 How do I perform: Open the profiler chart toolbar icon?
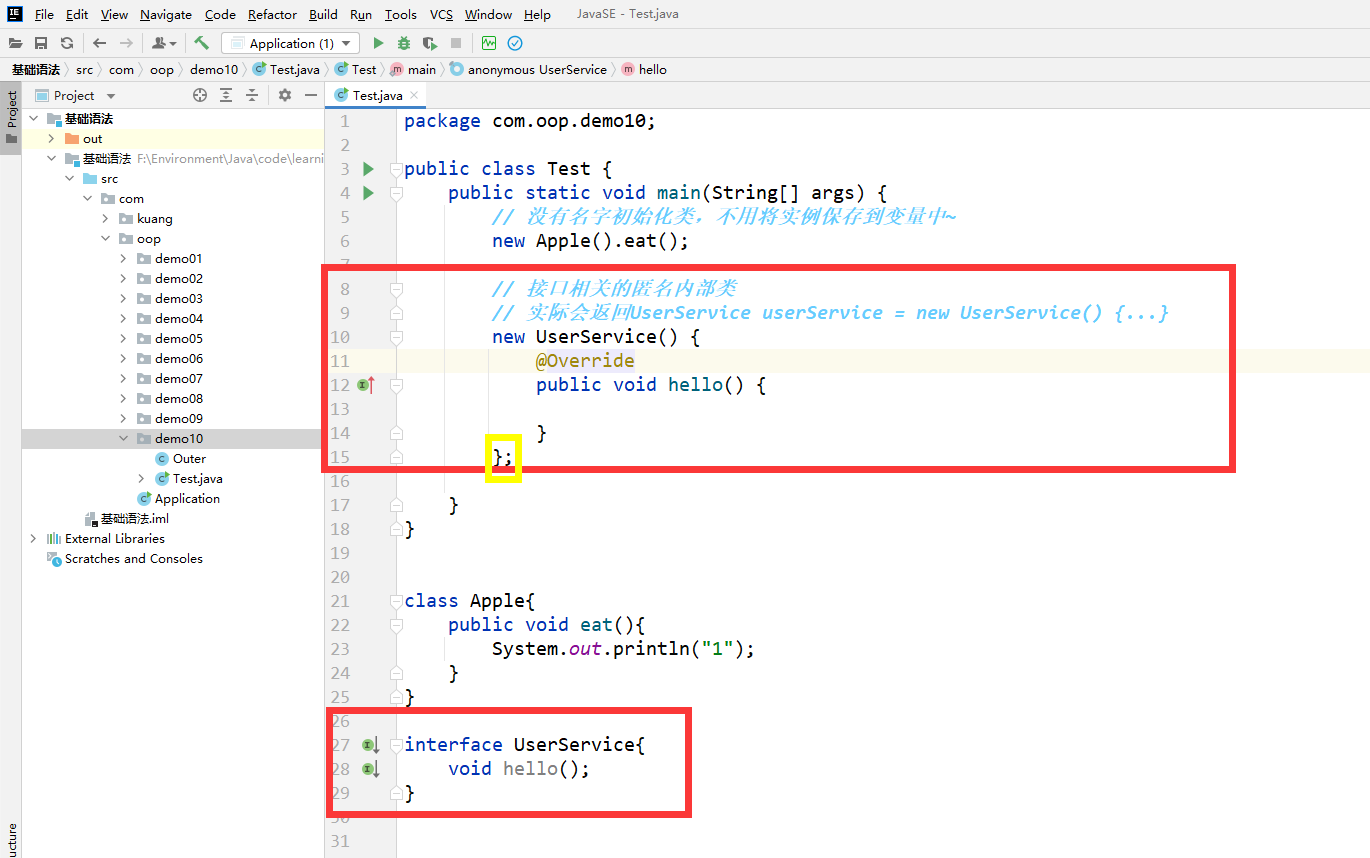[489, 43]
